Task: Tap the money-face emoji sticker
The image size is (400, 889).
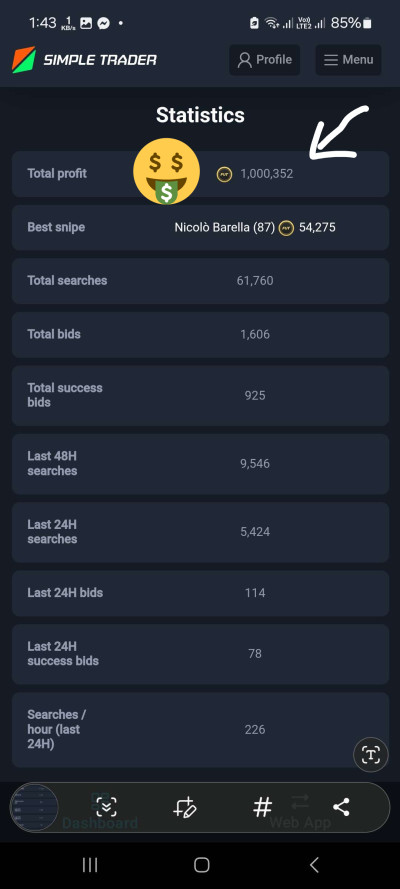Action: click(x=166, y=171)
